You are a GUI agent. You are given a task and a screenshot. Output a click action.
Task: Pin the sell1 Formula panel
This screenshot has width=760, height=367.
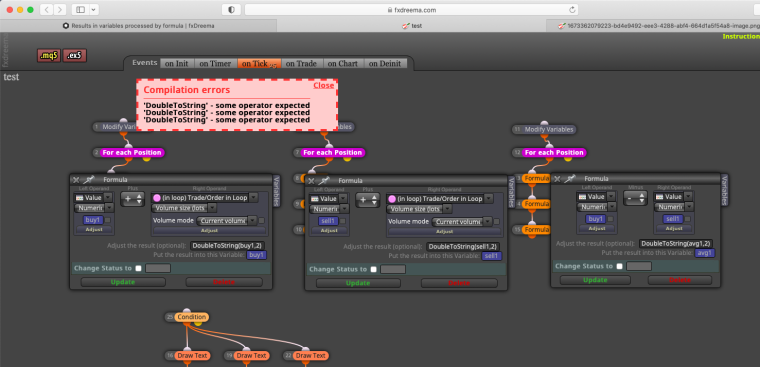(x=324, y=180)
